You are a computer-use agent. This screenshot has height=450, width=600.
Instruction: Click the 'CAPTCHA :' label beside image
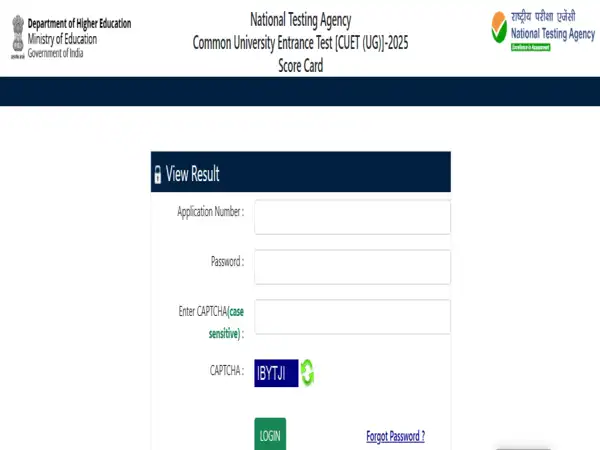tap(227, 370)
